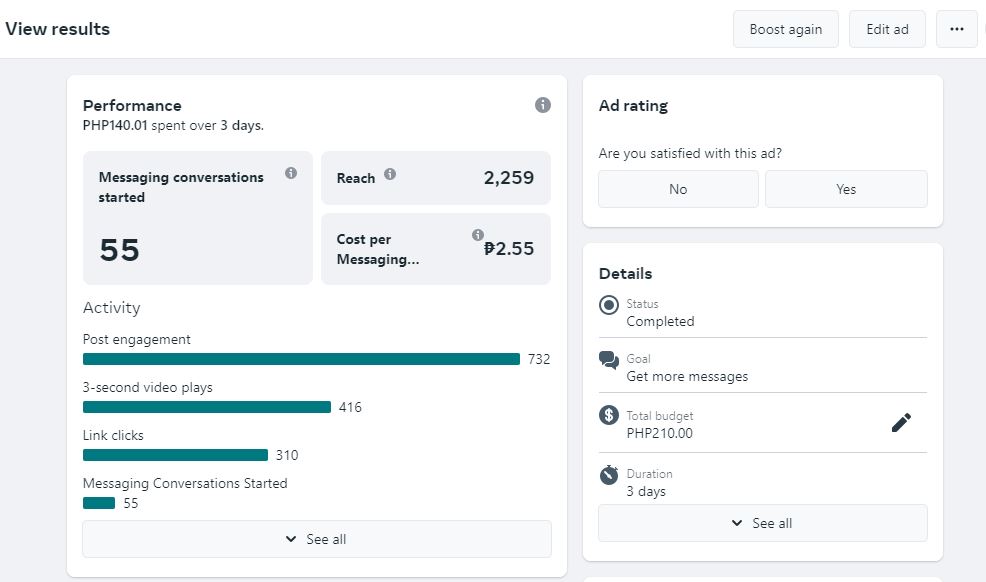Click the Total budget dollar icon
Screen dimensions: 986x582
pos(609,415)
